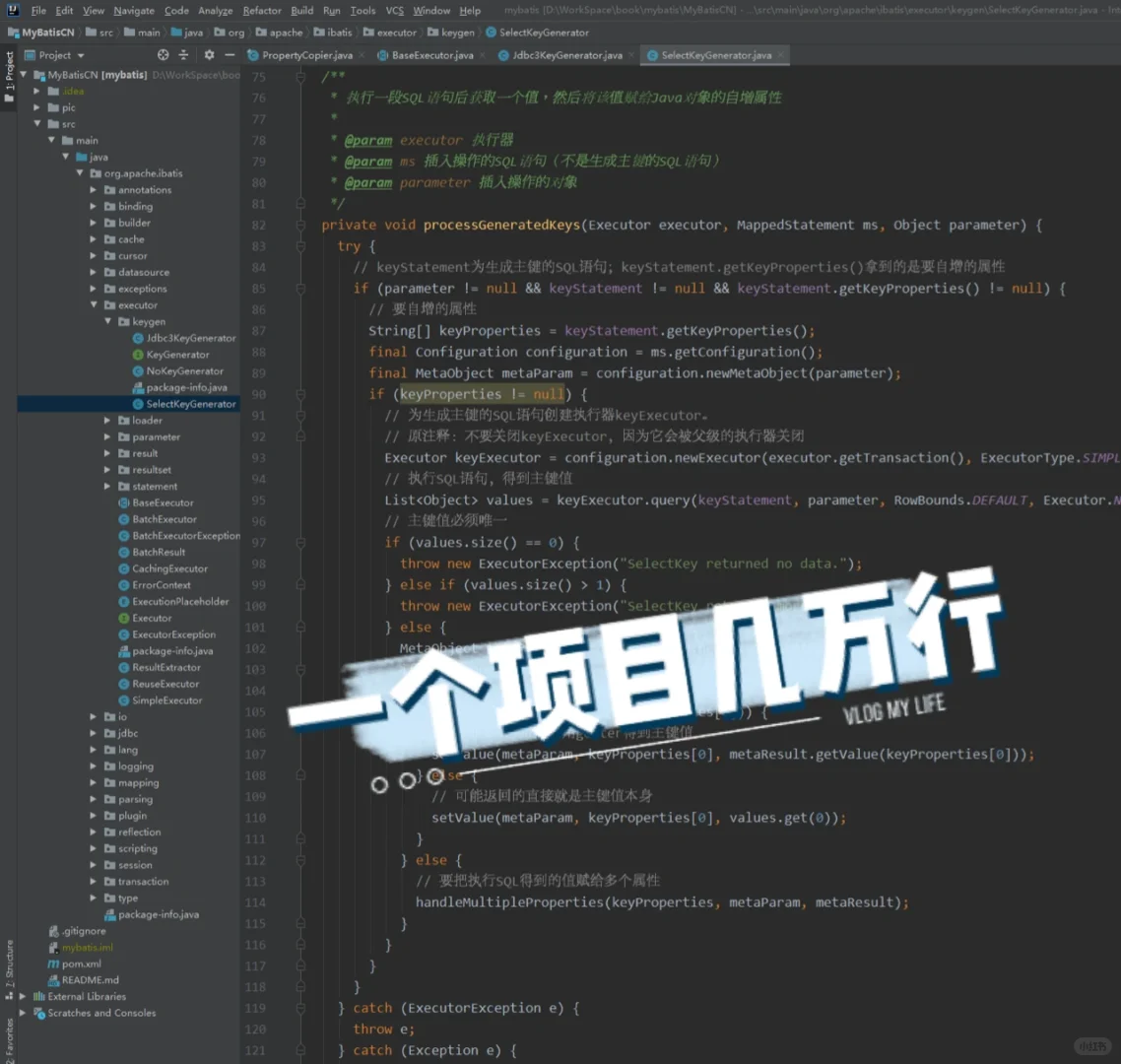This screenshot has height=1064, width=1121.
Task: Switch to the Jdbc3KeyGenerator.java tab
Action: pyautogui.click(x=567, y=55)
